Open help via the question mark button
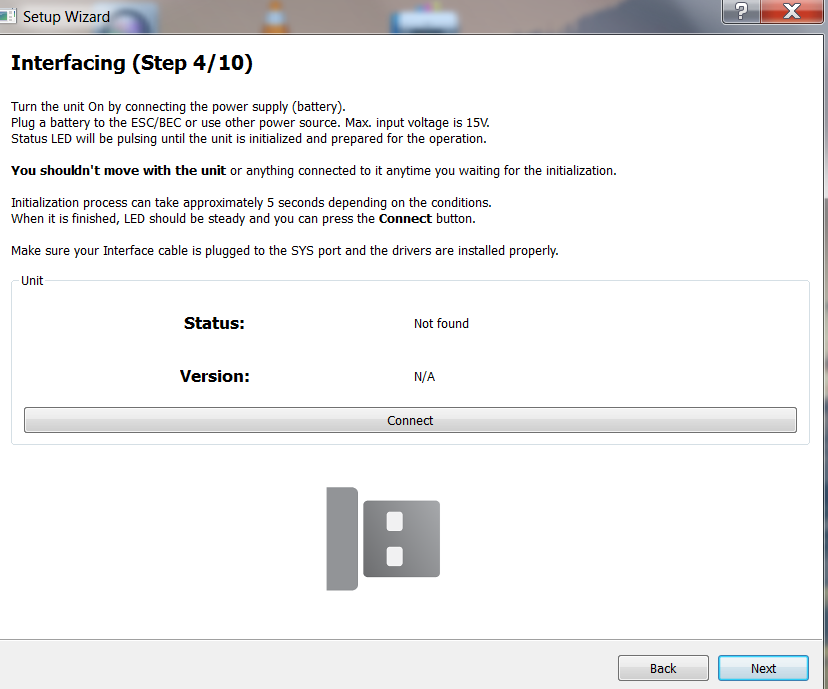This screenshot has width=828, height=689. (741, 11)
